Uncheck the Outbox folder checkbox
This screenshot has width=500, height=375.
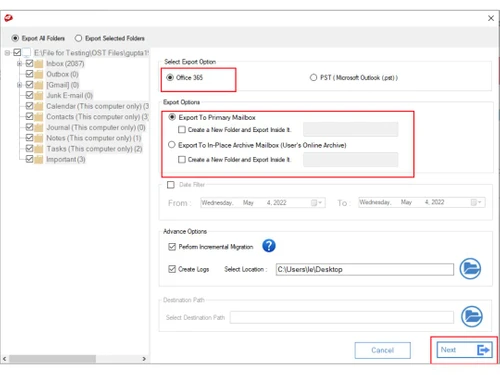(29, 74)
